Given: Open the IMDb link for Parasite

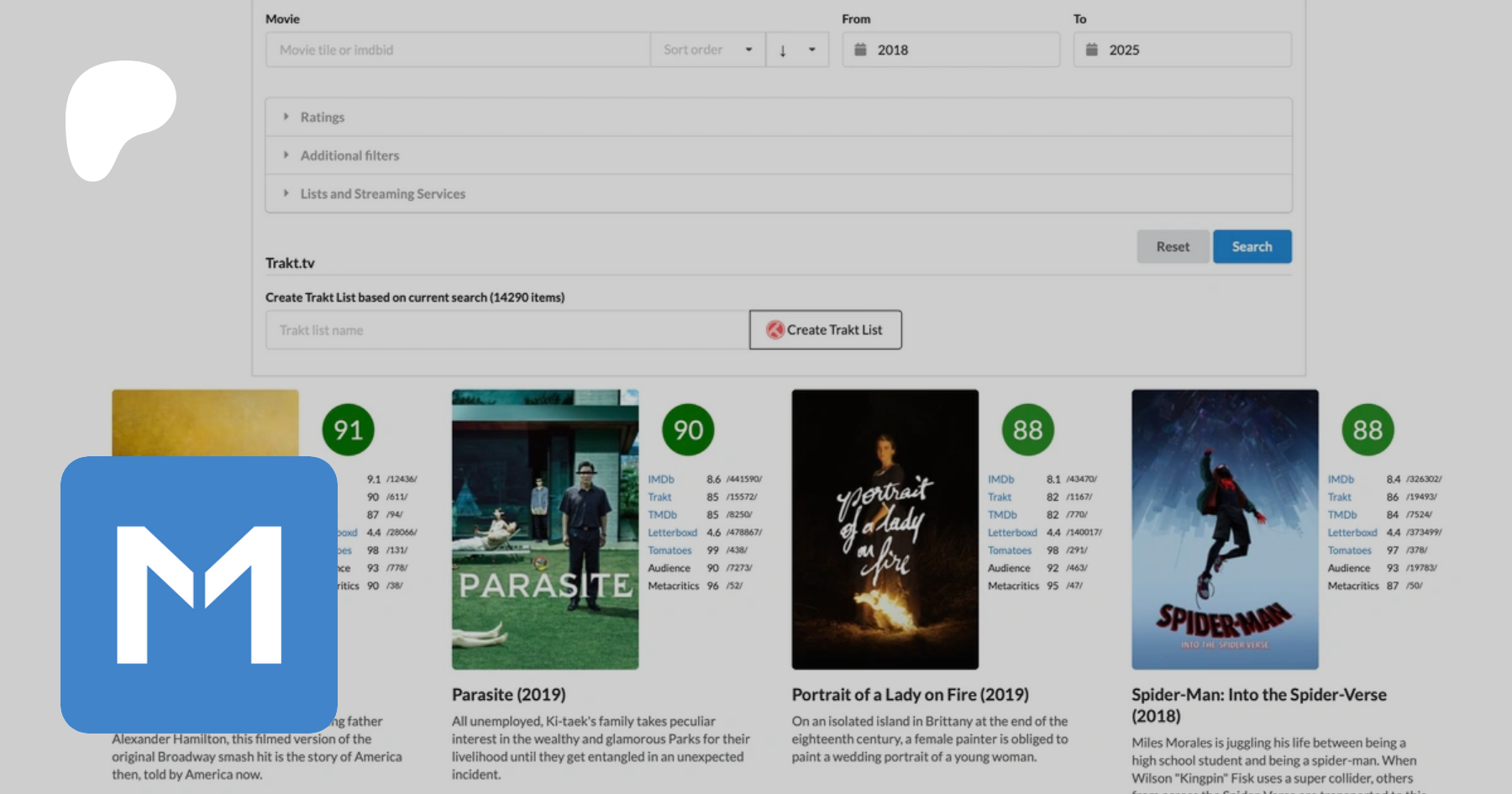Looking at the screenshot, I should click(661, 480).
